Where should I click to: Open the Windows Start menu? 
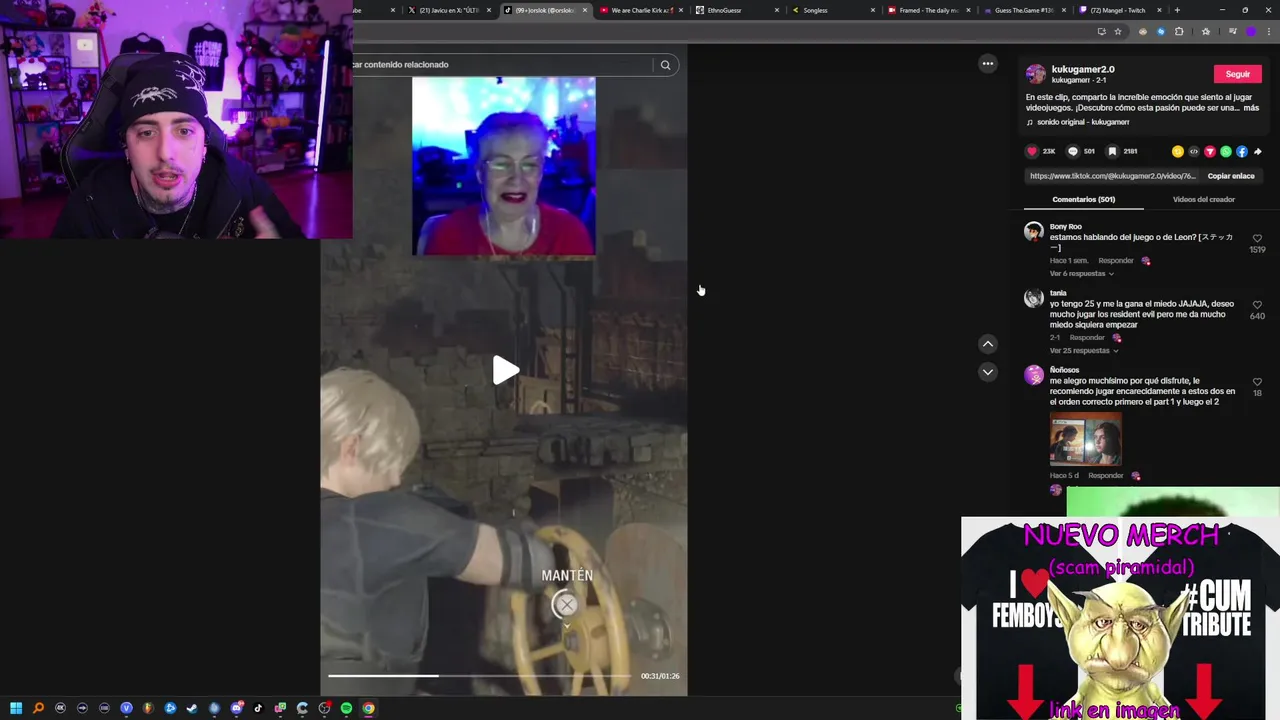tap(16, 708)
